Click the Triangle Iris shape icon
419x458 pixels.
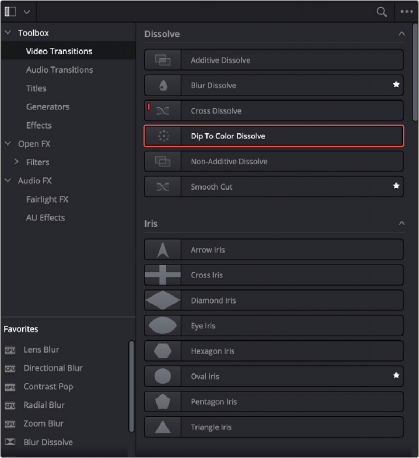pos(163,427)
